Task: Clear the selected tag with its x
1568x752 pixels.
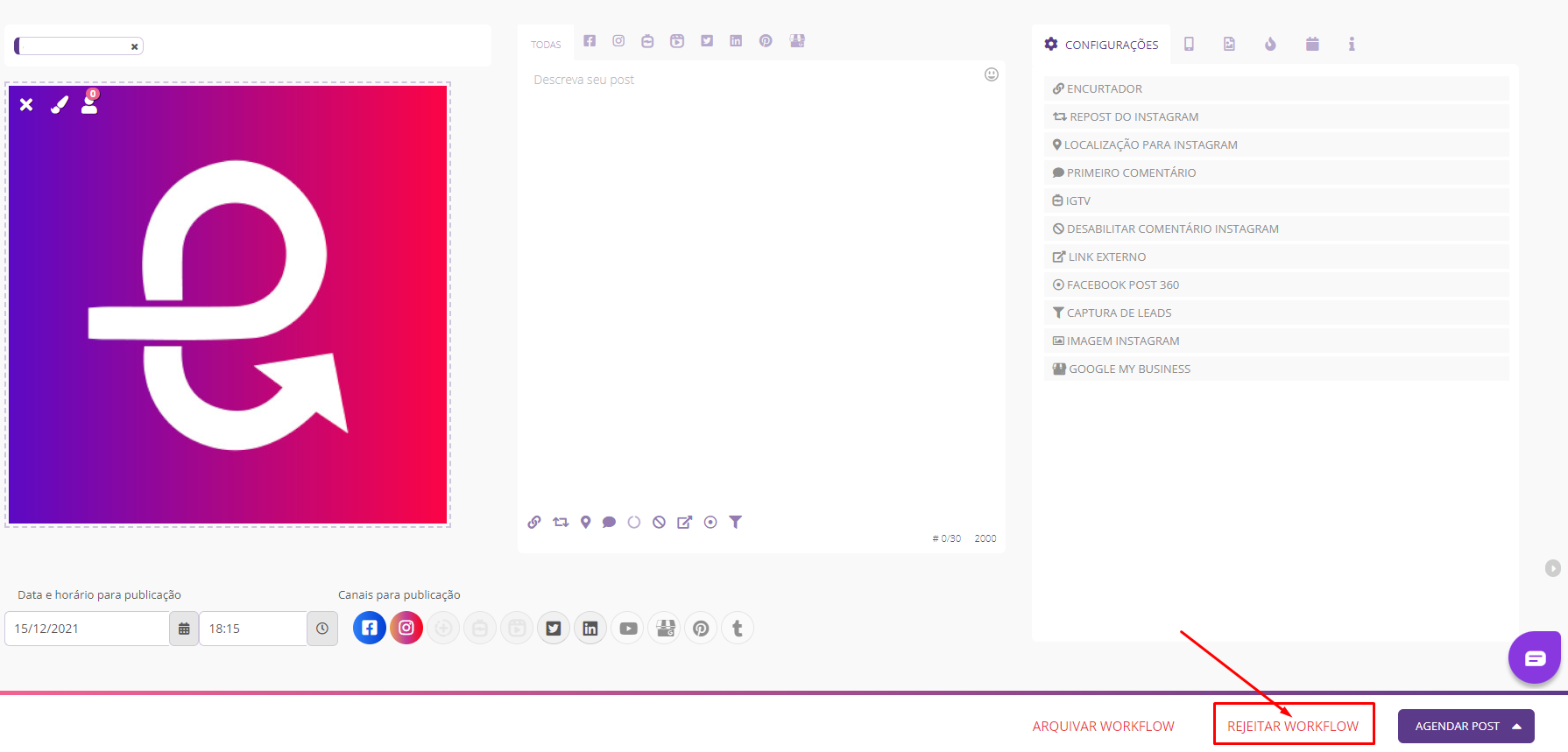Action: pos(134,46)
